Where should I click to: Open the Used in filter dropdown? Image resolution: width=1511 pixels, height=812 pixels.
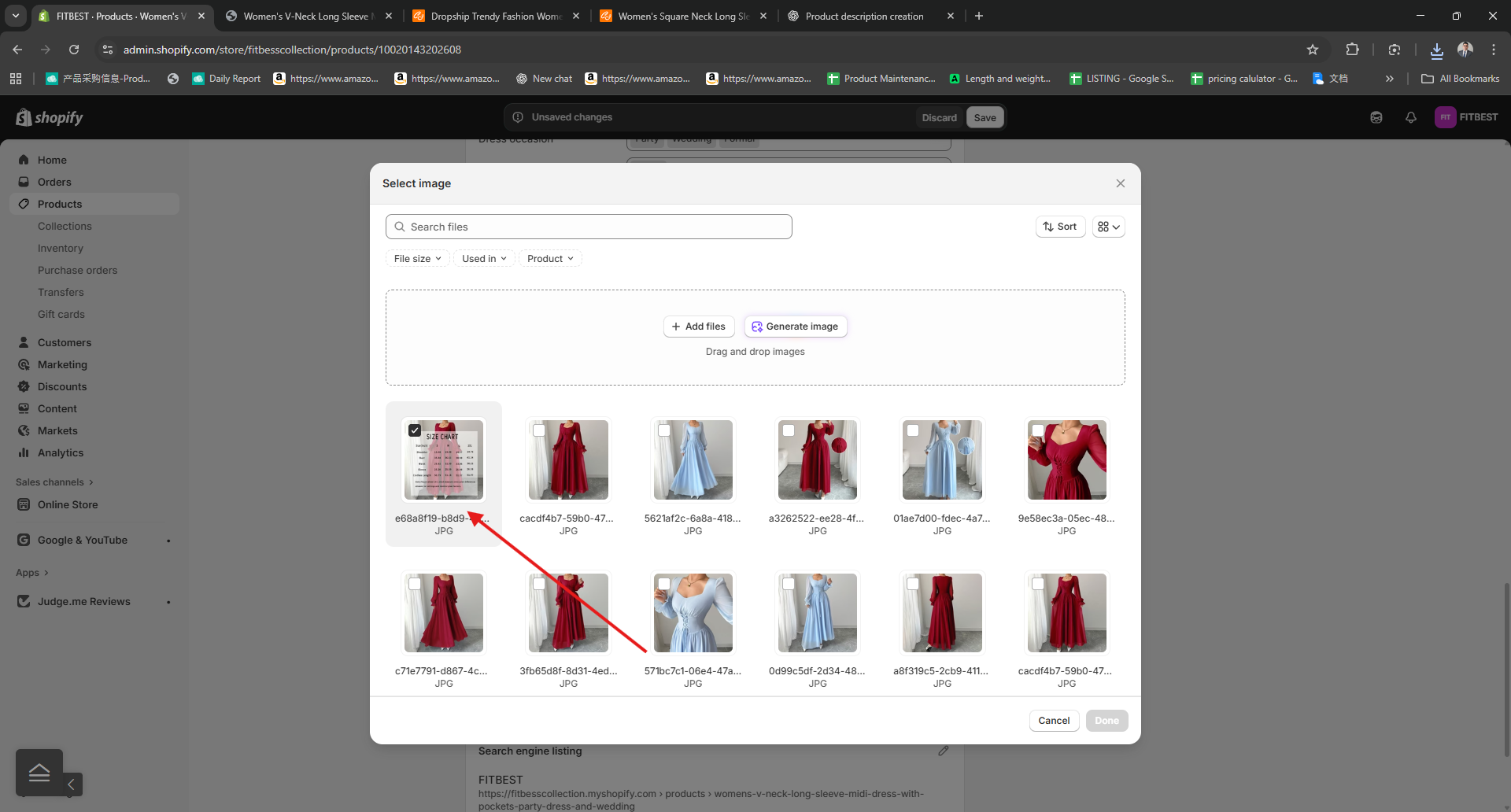coord(484,259)
